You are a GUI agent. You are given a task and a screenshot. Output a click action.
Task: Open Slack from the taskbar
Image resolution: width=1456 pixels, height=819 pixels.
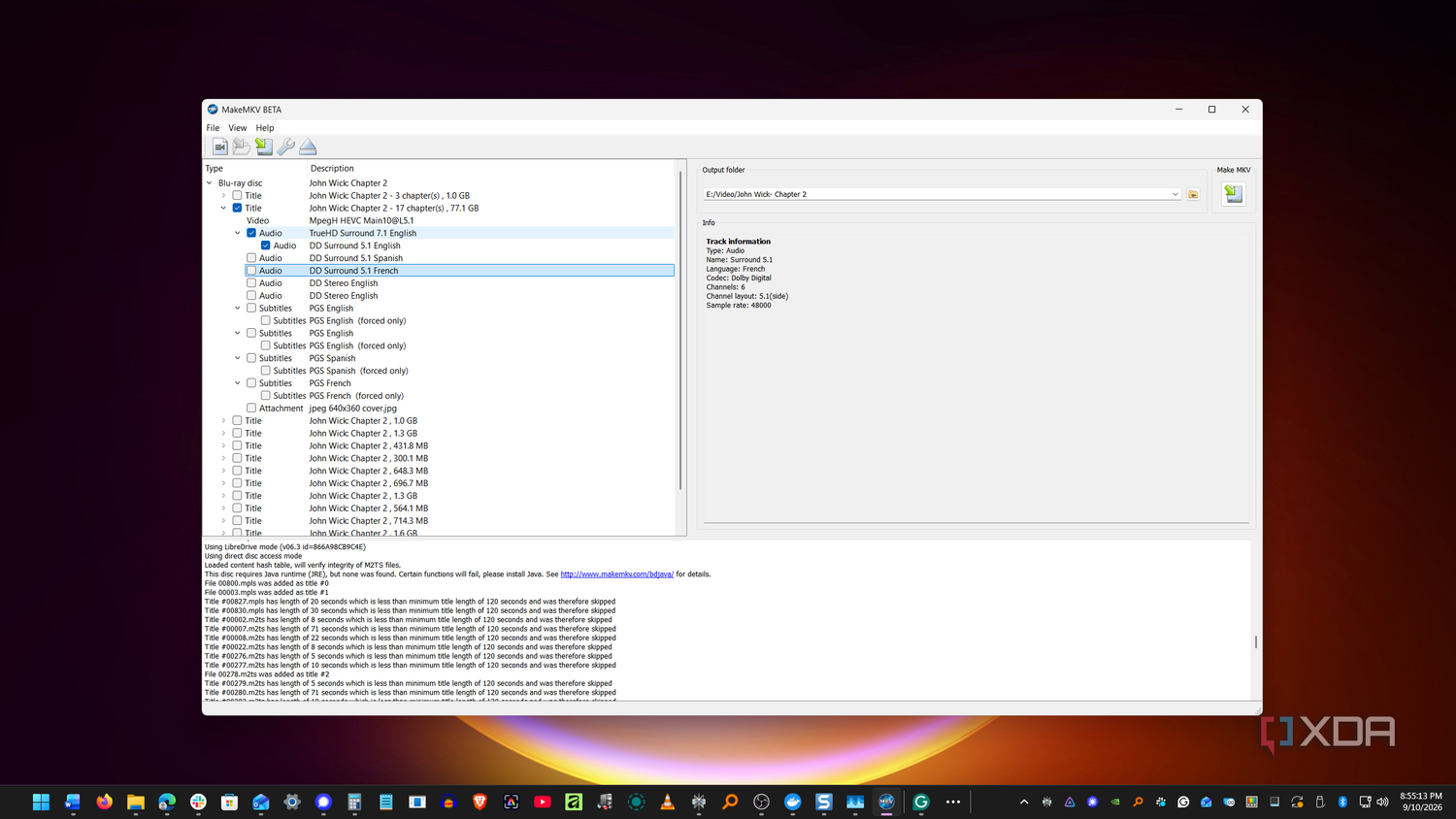(198, 802)
